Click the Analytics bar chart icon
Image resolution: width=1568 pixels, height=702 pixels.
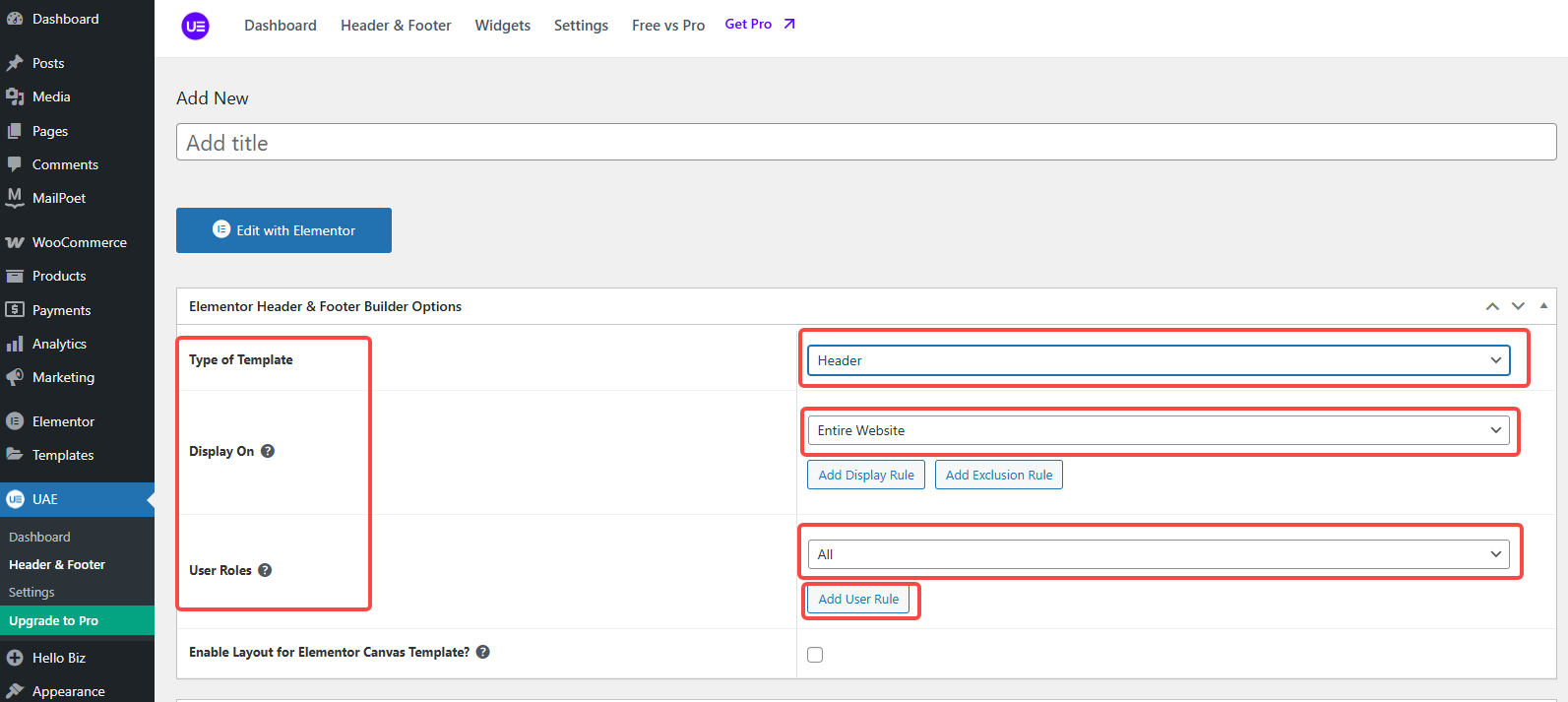click(15, 344)
